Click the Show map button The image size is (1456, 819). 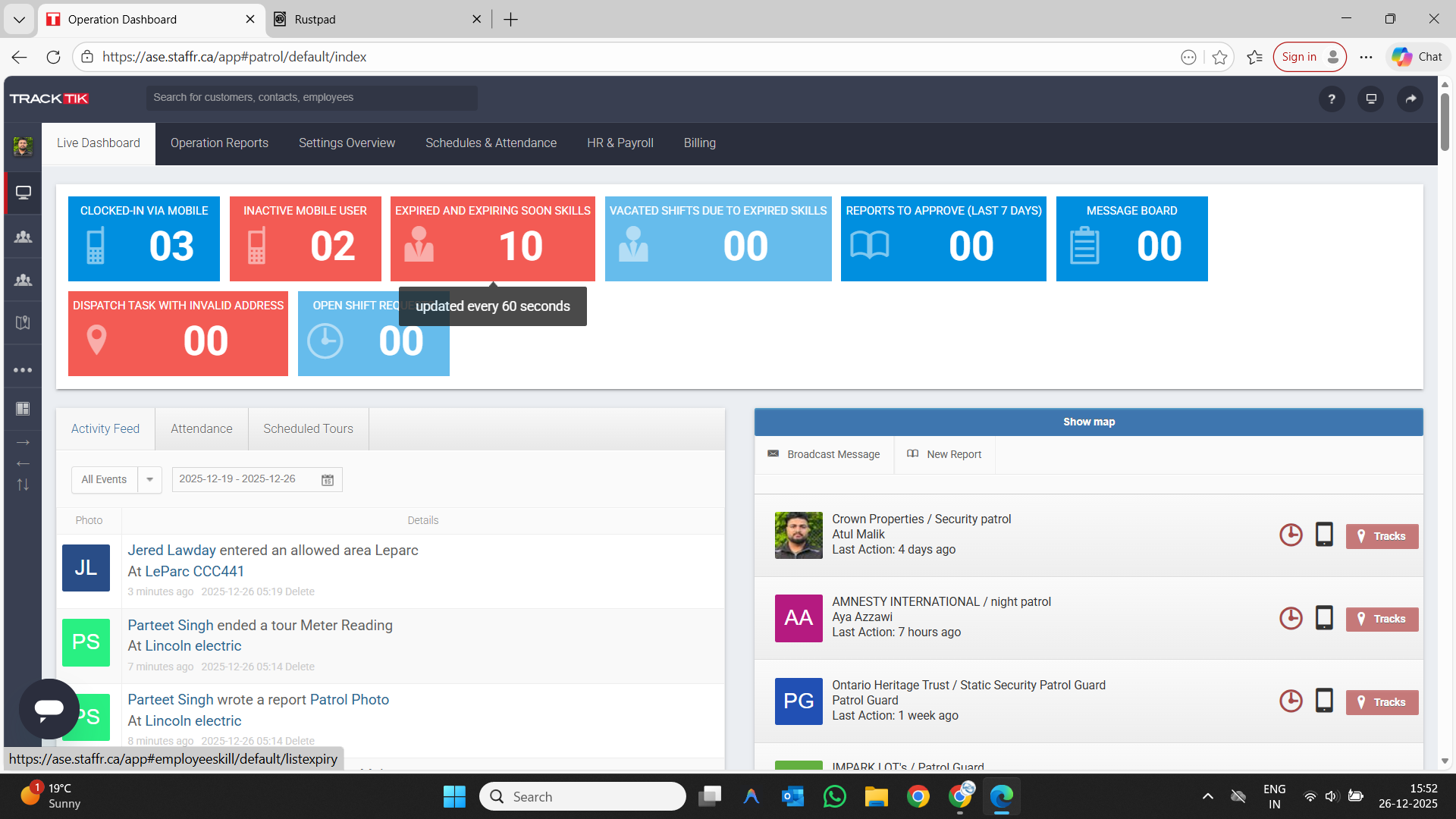coord(1088,422)
